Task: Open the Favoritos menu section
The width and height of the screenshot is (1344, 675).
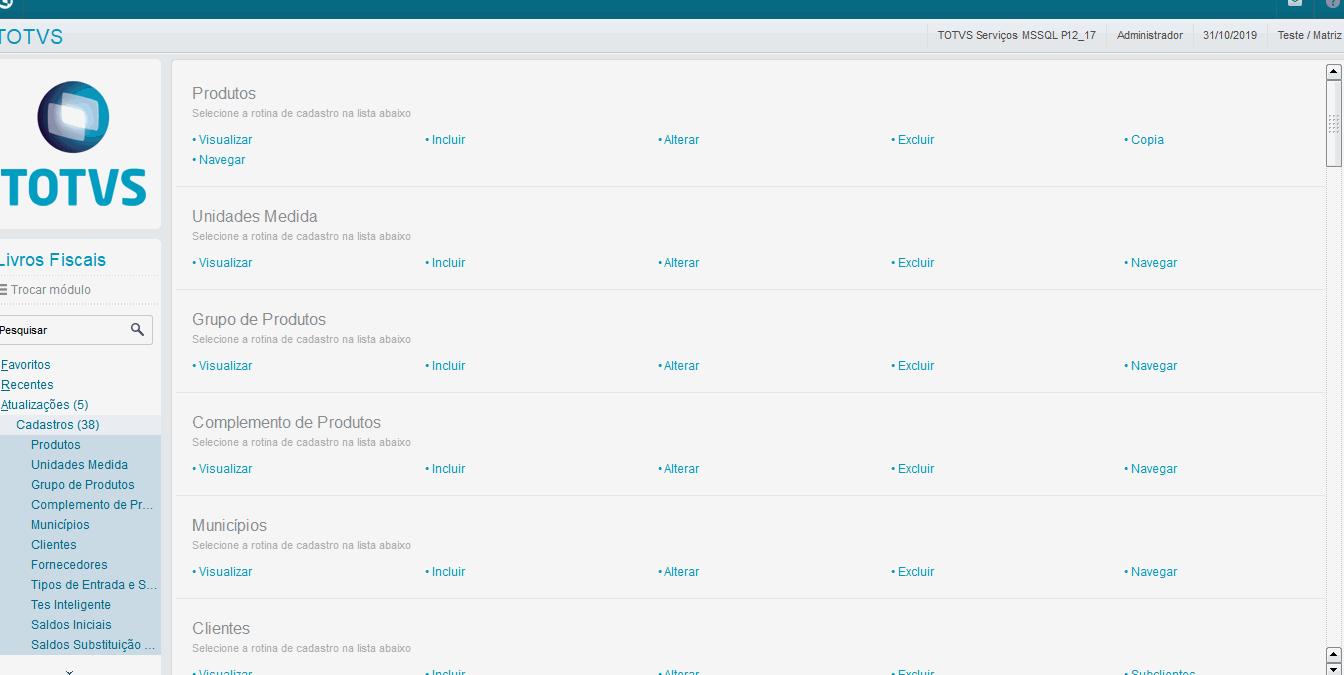Action: click(x=25, y=365)
